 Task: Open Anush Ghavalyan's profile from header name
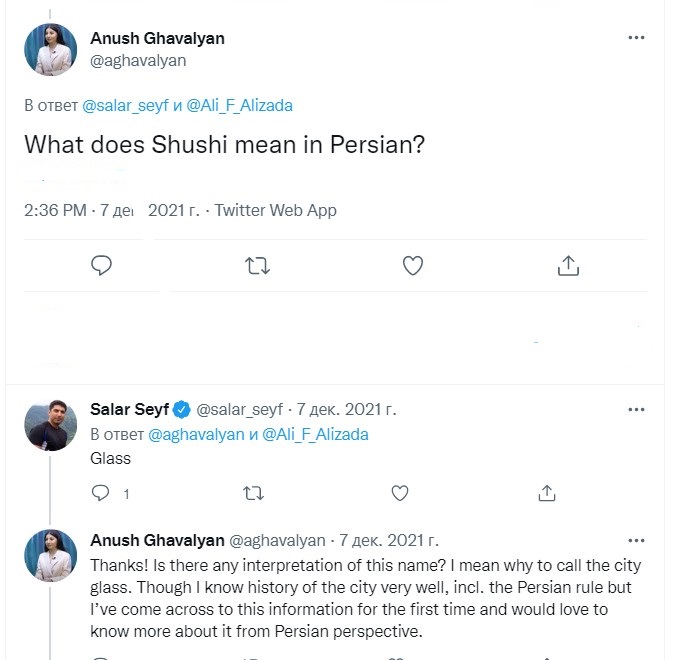point(157,38)
